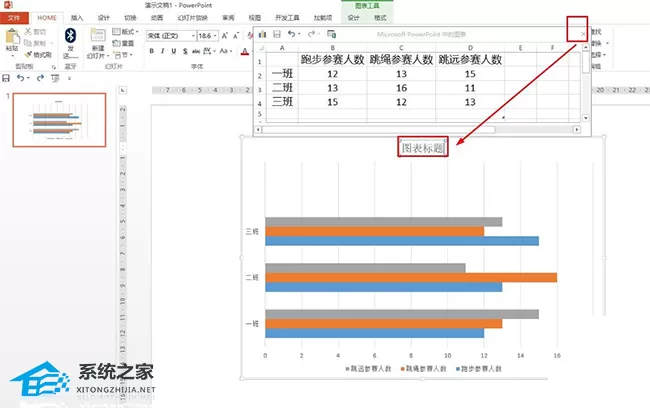Click the Cut scissors icon
This screenshot has height=408, width=650.
coord(28,32)
